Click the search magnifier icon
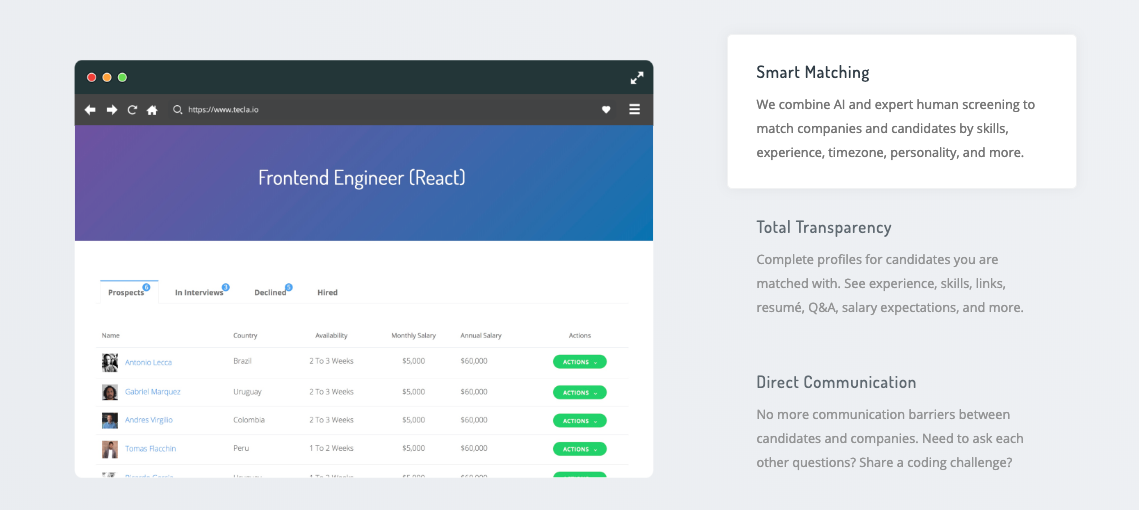The width and height of the screenshot is (1139, 510). [x=178, y=110]
